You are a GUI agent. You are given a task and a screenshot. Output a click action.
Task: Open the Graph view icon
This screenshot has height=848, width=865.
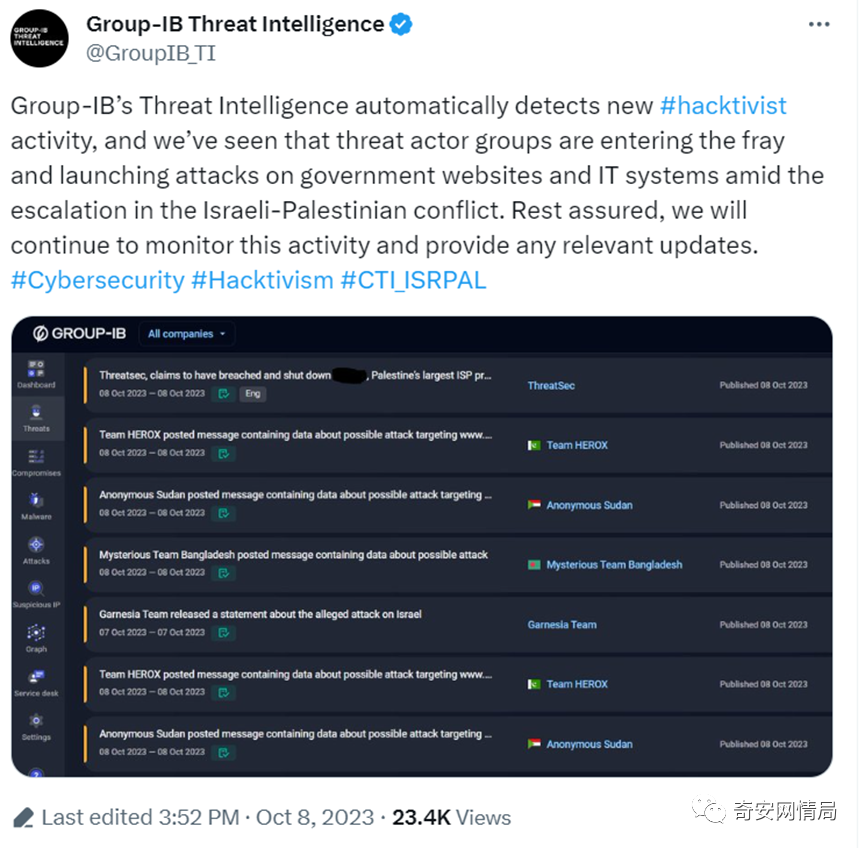point(36,633)
